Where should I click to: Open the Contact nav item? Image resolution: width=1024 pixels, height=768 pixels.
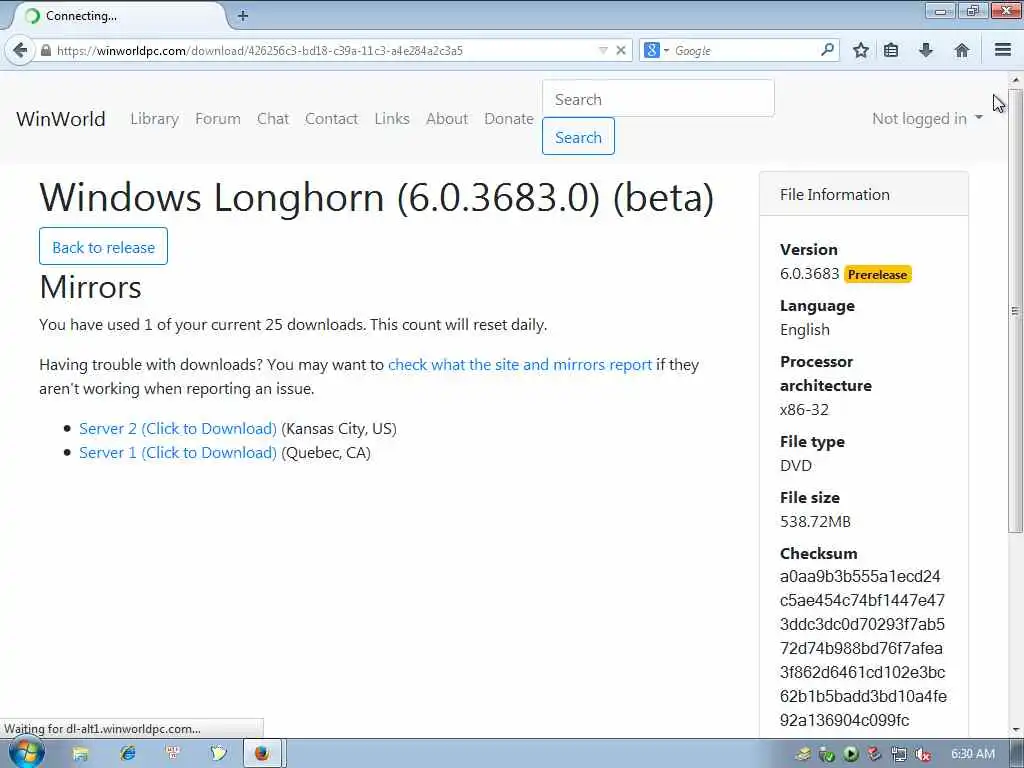pos(331,119)
